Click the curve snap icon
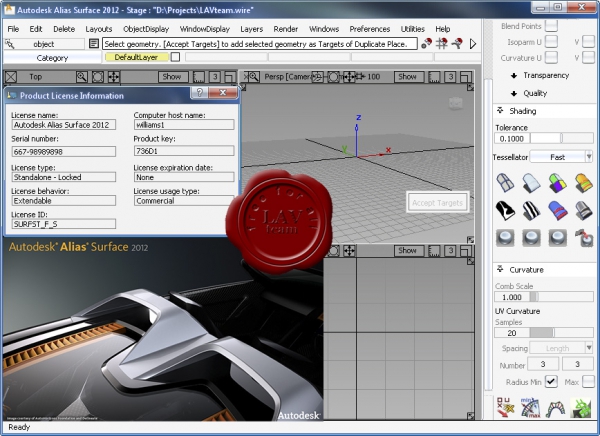This screenshot has height=436, width=600. point(457,44)
